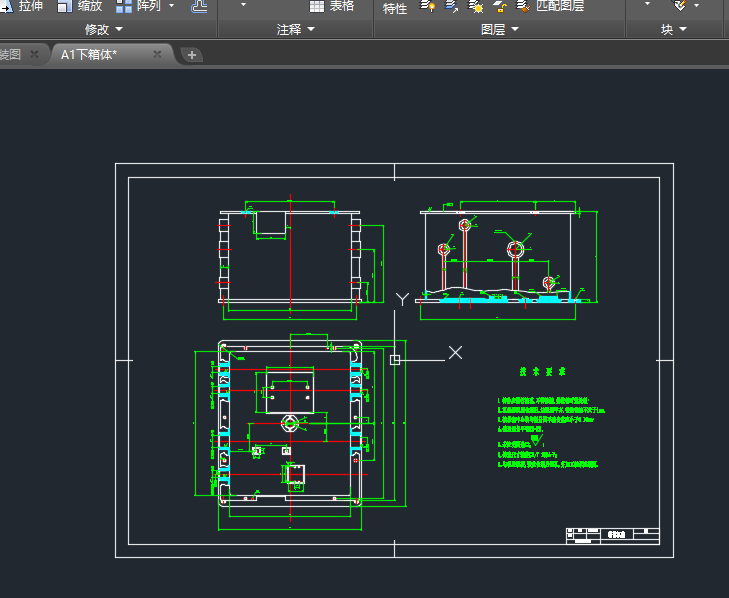Click the title block in the drawing's corner
The width and height of the screenshot is (729, 598).
click(612, 535)
